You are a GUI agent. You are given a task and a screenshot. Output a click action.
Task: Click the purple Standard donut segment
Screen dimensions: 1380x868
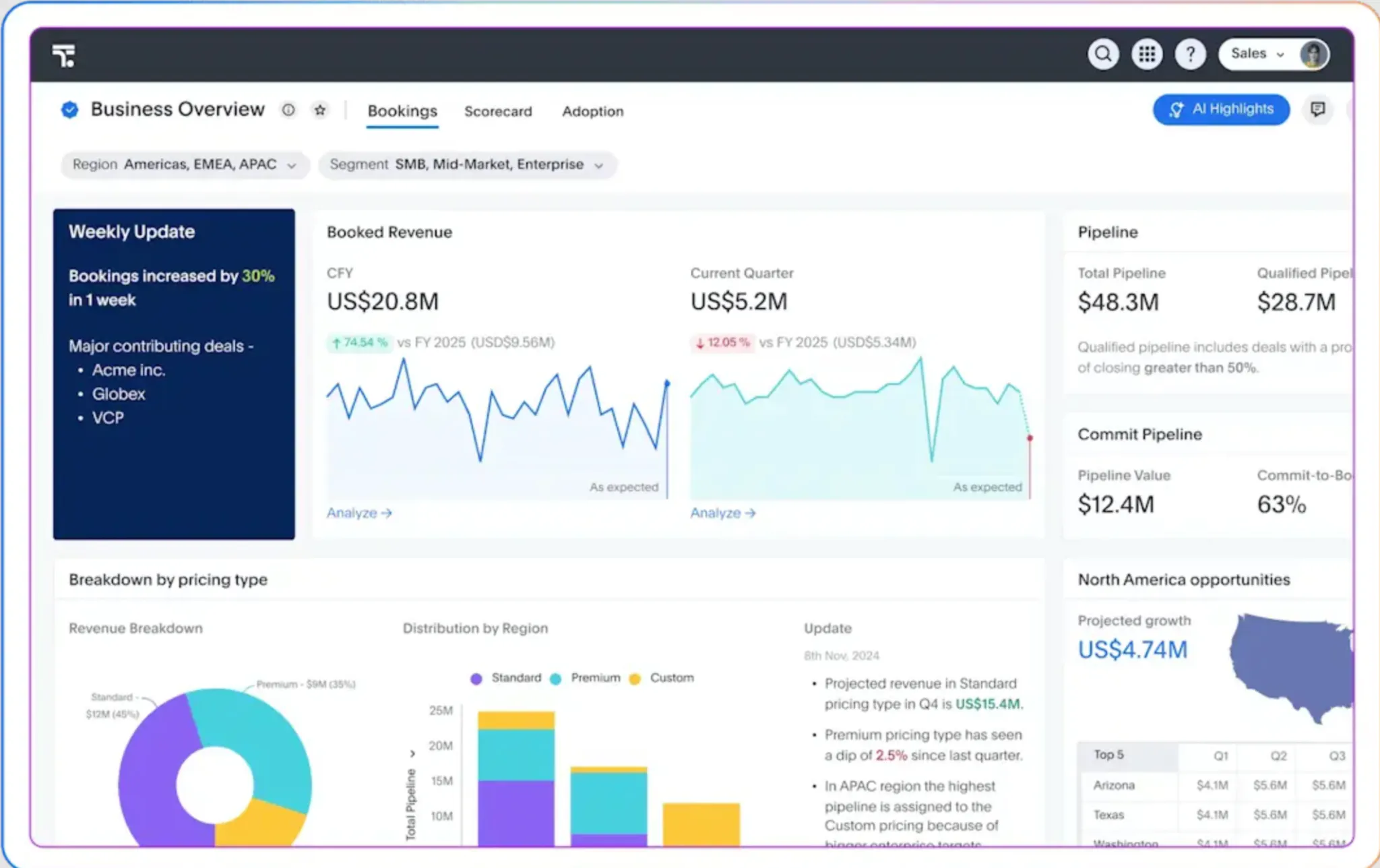point(148,775)
